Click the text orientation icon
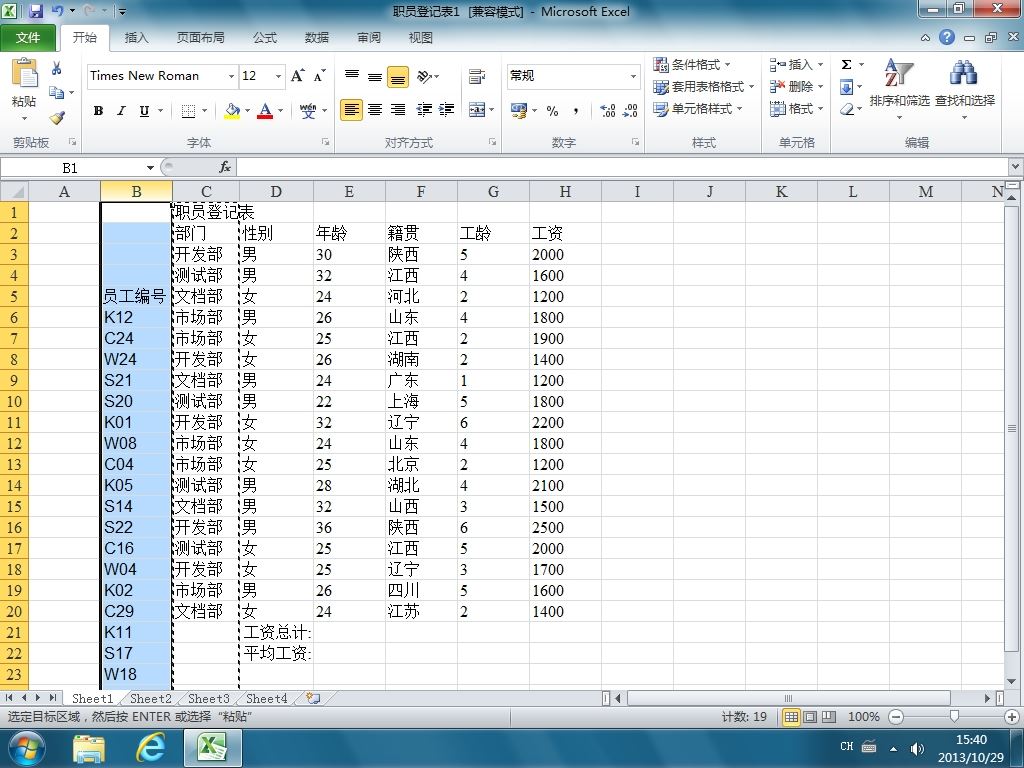Screen dimensions: 1024x768 click(x=424, y=76)
